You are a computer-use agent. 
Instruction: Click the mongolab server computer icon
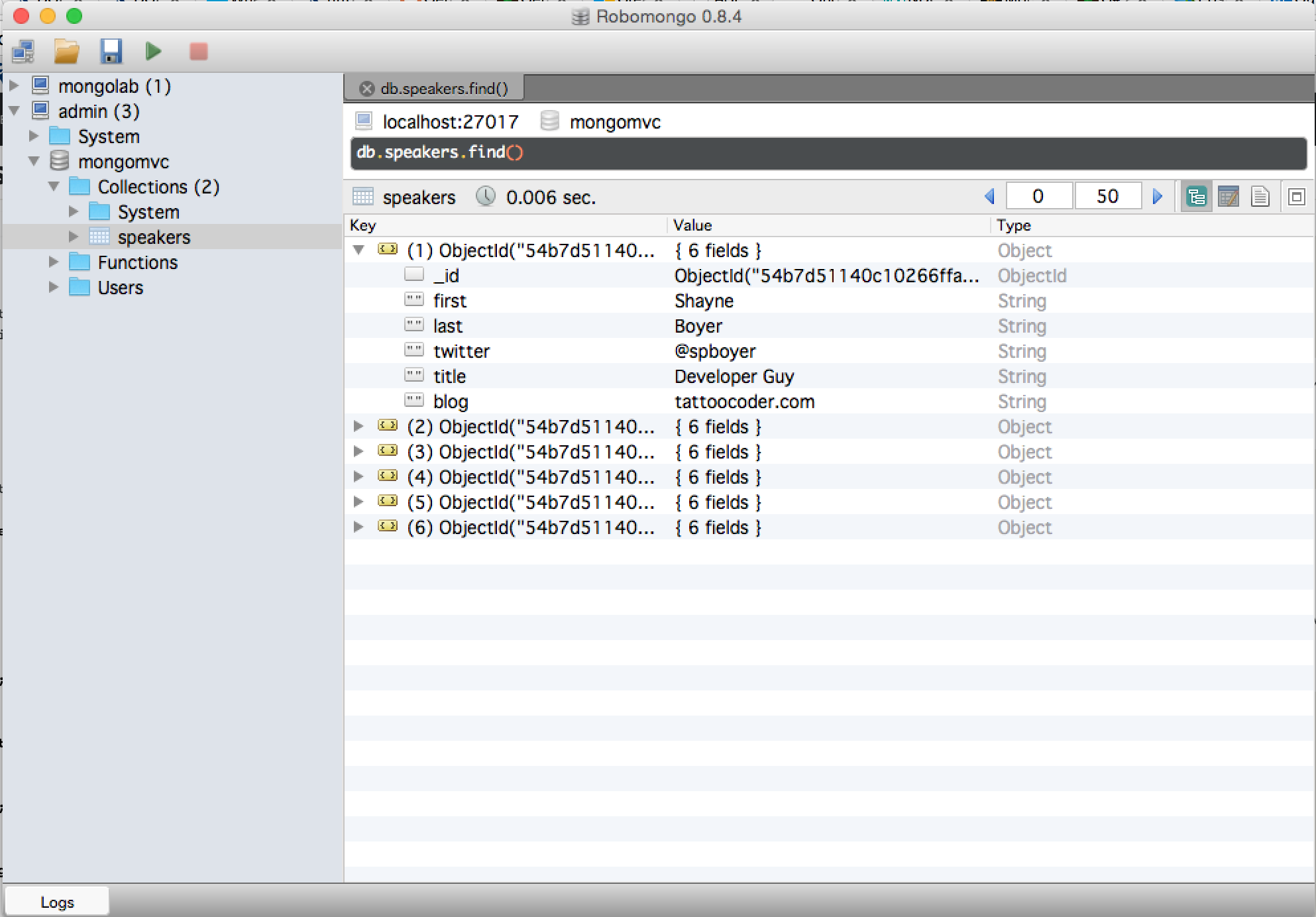(41, 85)
